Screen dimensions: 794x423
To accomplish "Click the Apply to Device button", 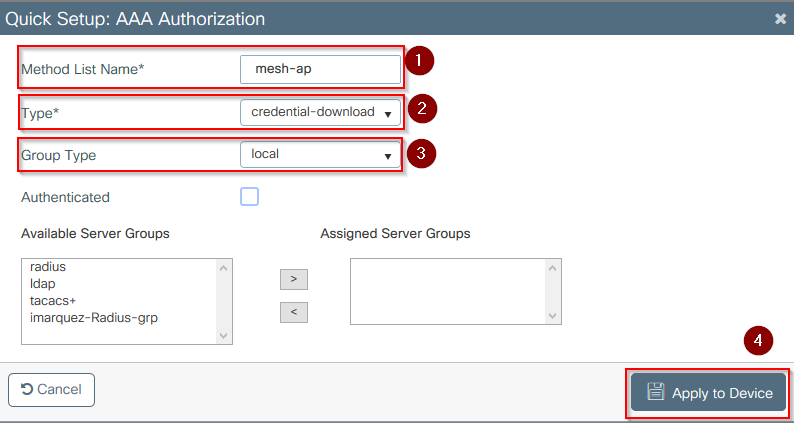I will tap(710, 393).
